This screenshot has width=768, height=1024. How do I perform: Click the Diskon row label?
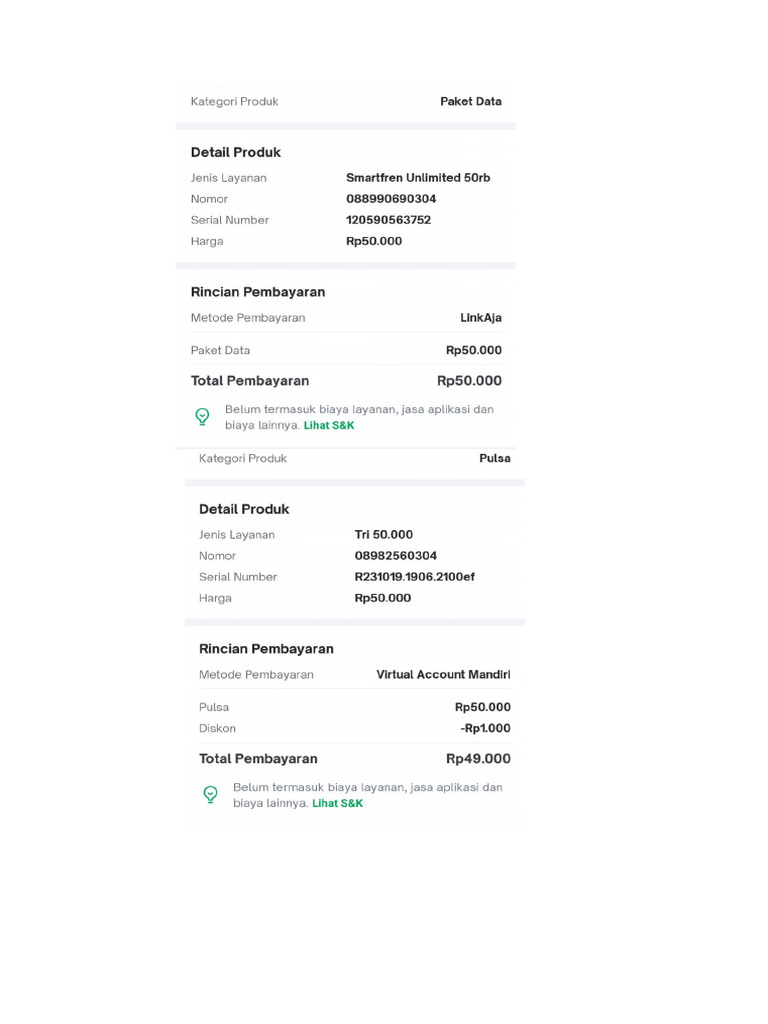[217, 729]
